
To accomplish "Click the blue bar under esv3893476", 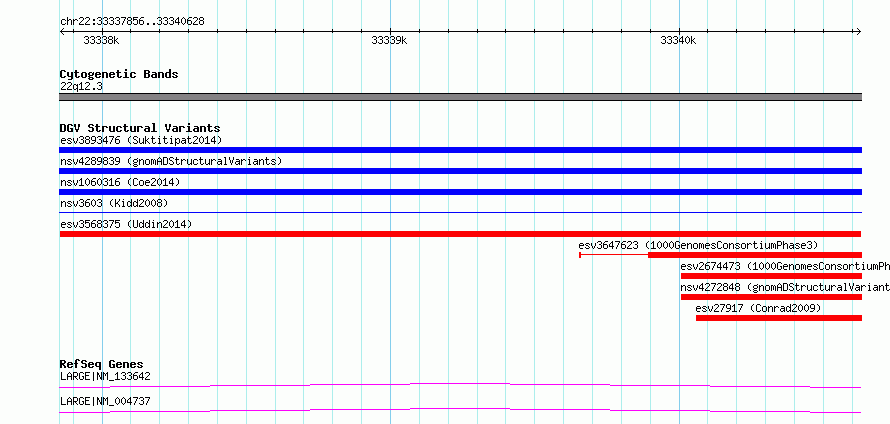I will pyautogui.click(x=460, y=150).
